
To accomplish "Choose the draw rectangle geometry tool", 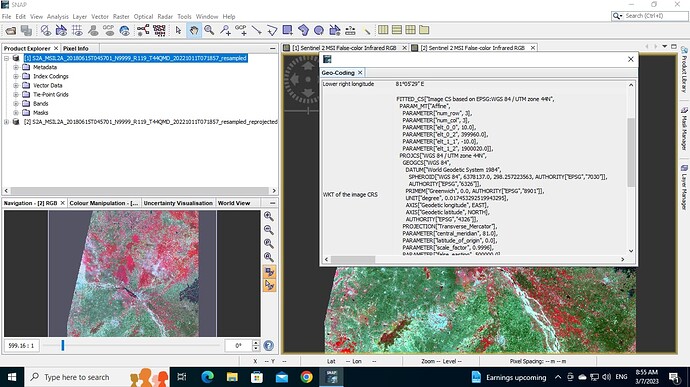I will point(287,30).
